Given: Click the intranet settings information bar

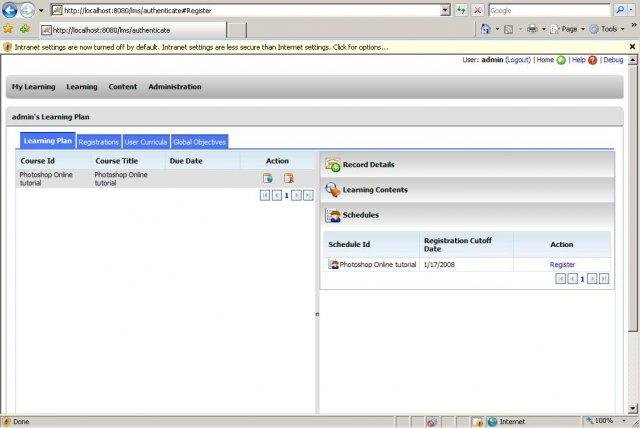Looking at the screenshot, I should point(314,47).
